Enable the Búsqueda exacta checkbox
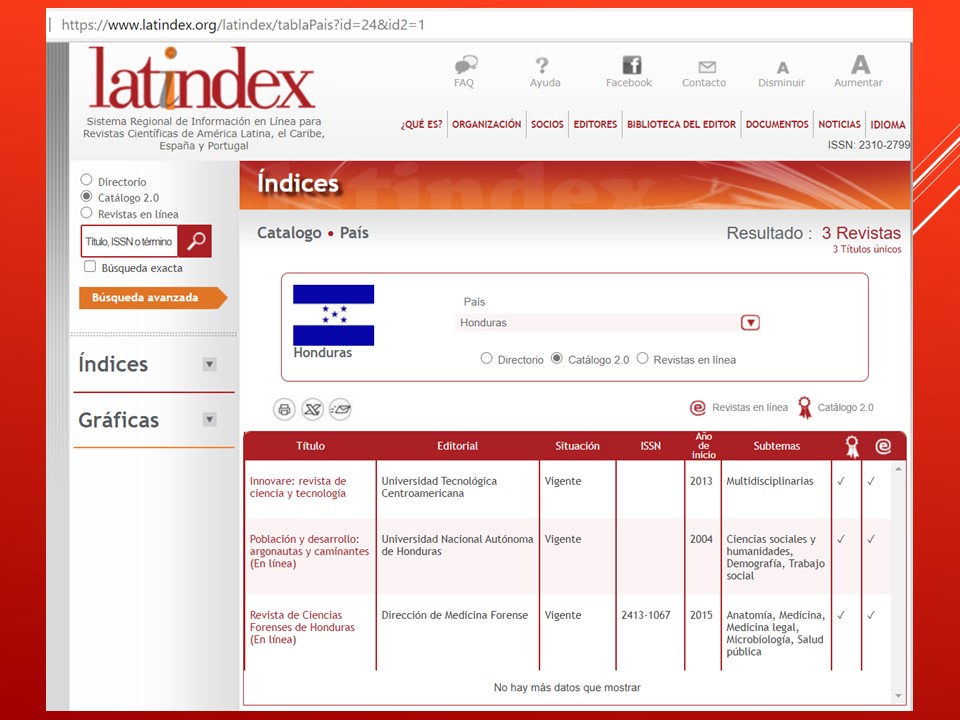Screen dimensions: 960x720 90,266
